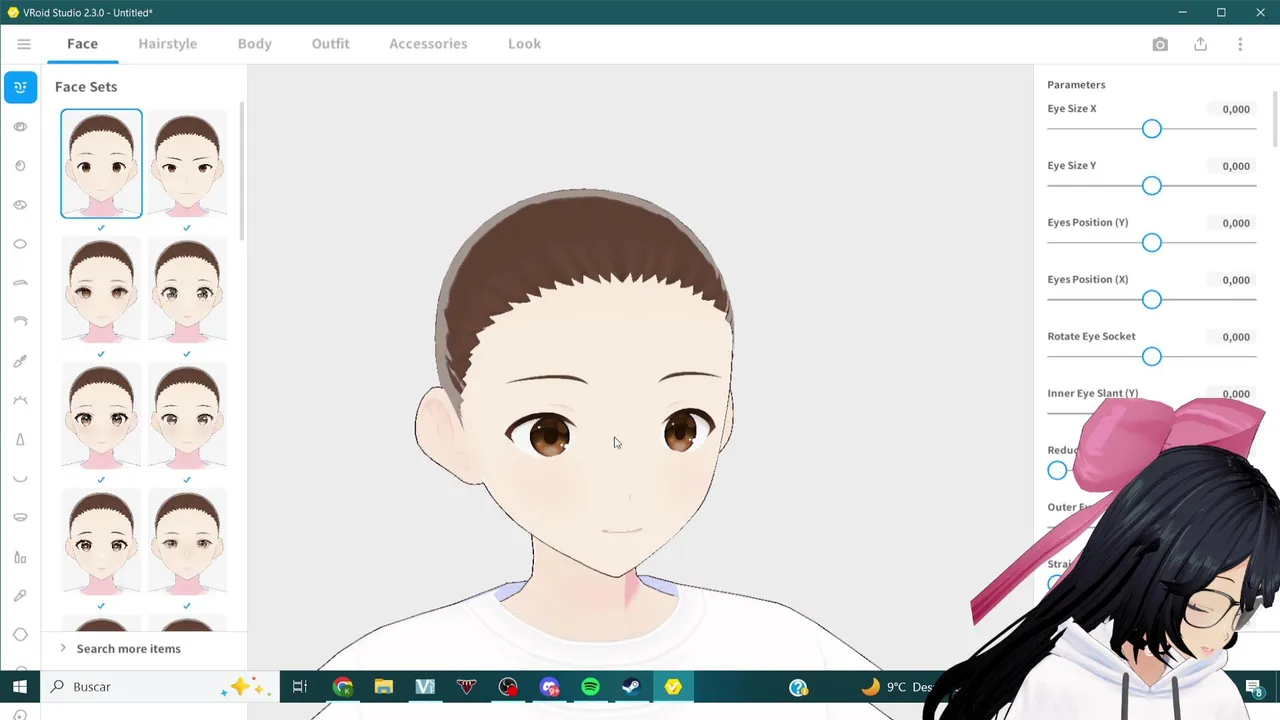Open the Eye Set category in sidebar

[x=20, y=127]
